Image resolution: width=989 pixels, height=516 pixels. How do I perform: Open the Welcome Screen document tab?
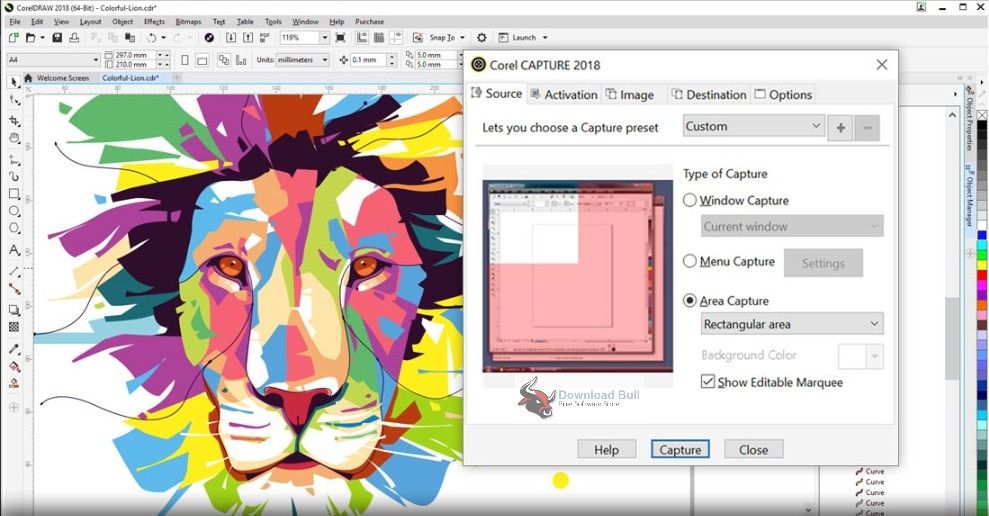coord(62,78)
